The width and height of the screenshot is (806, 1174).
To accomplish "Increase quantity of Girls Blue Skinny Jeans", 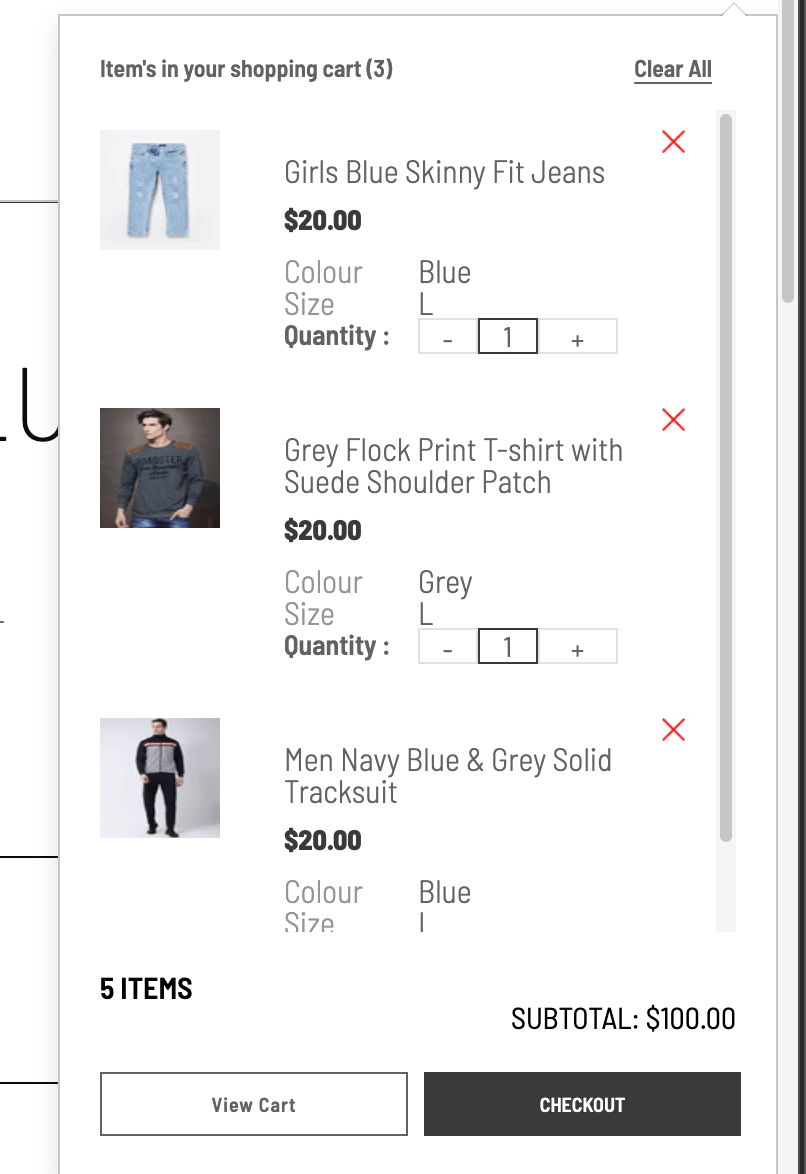I will [x=577, y=338].
